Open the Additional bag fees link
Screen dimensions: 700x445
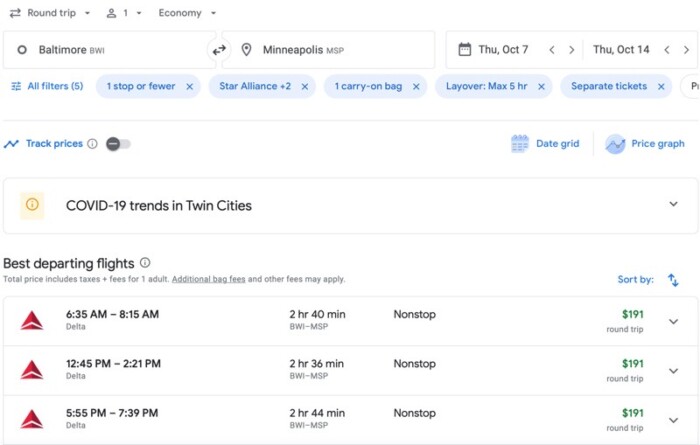208,279
